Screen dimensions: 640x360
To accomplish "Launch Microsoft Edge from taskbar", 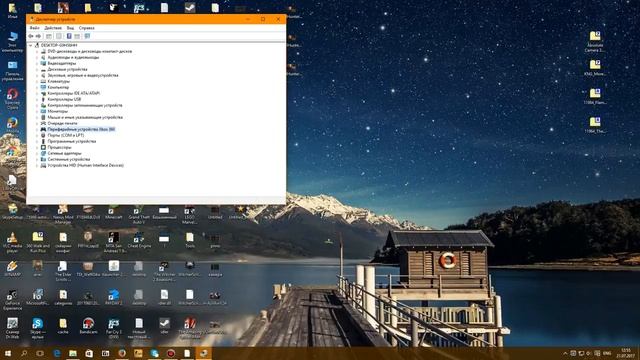I will (x=57, y=353).
